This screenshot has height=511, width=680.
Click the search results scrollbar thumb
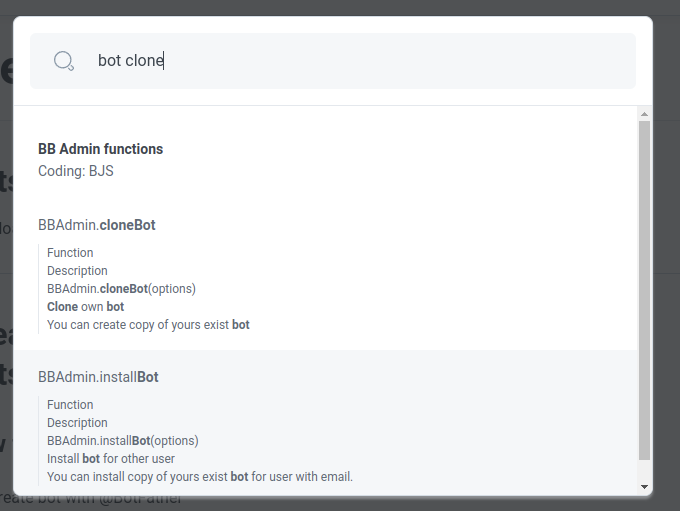click(x=644, y=290)
